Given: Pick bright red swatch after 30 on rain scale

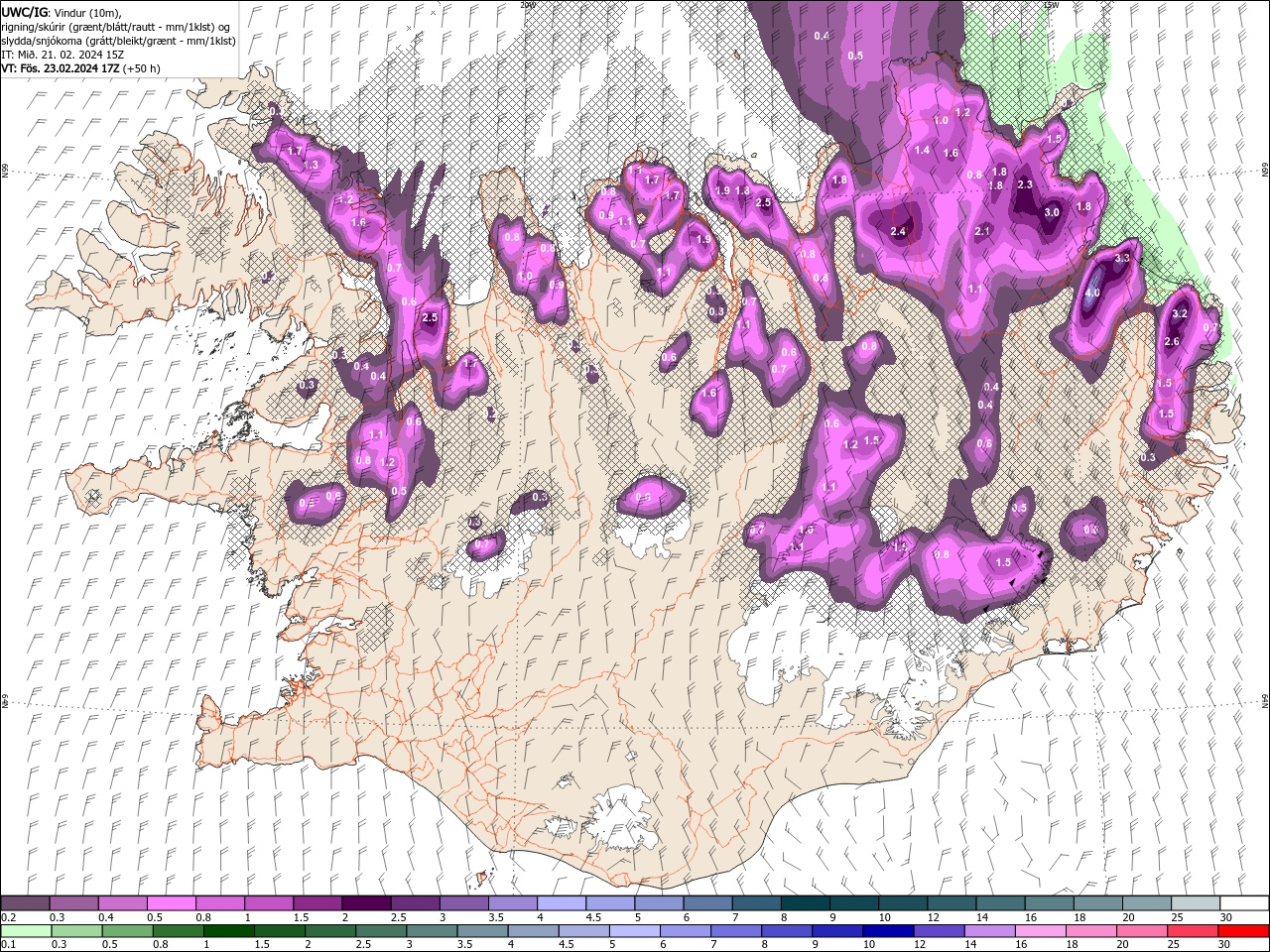Looking at the screenshot, I should (x=1241, y=930).
